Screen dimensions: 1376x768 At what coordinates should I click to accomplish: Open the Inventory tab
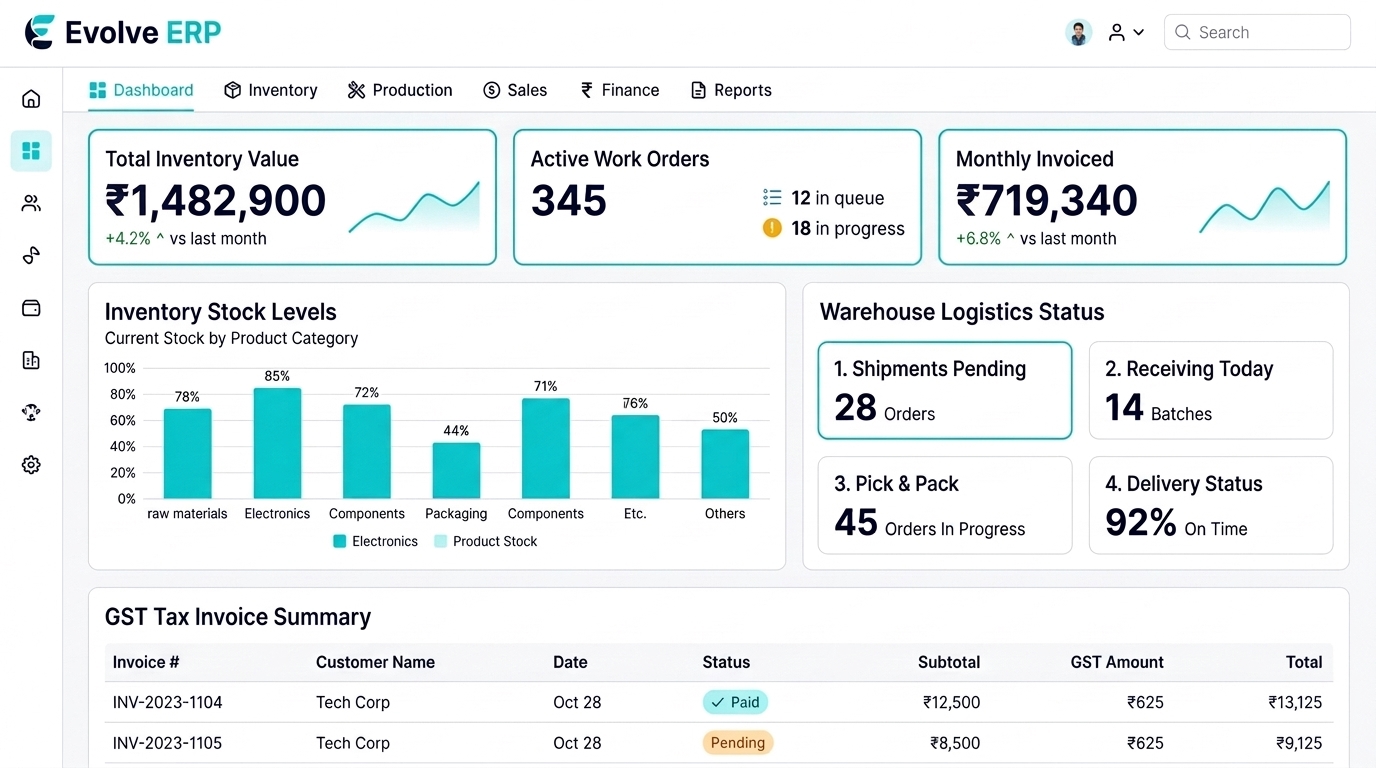click(271, 90)
